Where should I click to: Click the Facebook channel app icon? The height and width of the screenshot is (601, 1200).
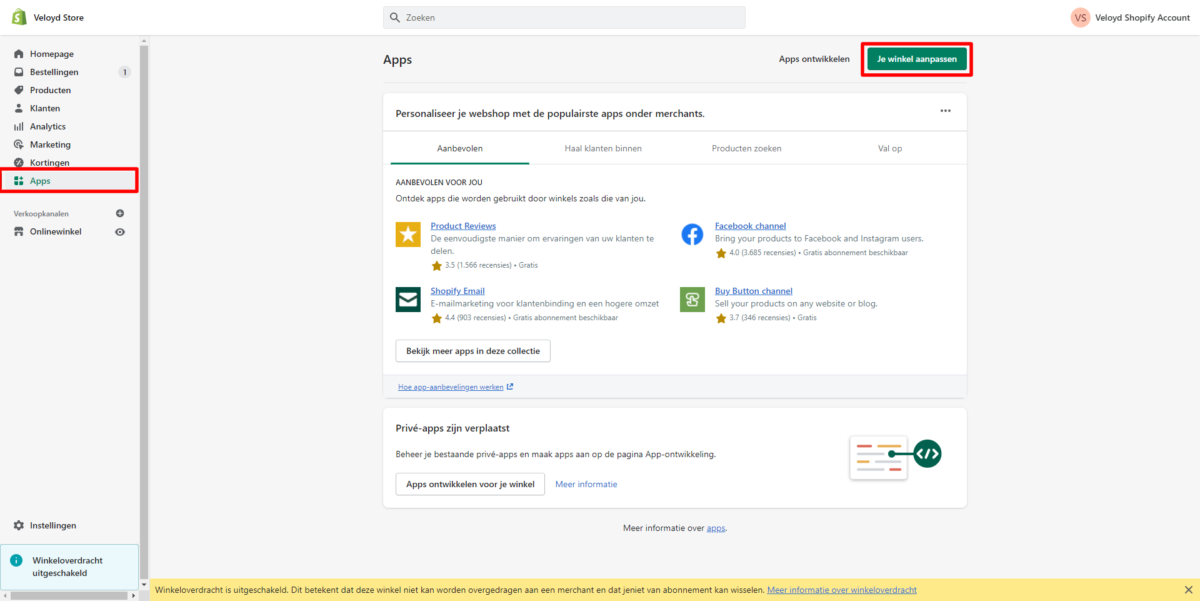(692, 235)
